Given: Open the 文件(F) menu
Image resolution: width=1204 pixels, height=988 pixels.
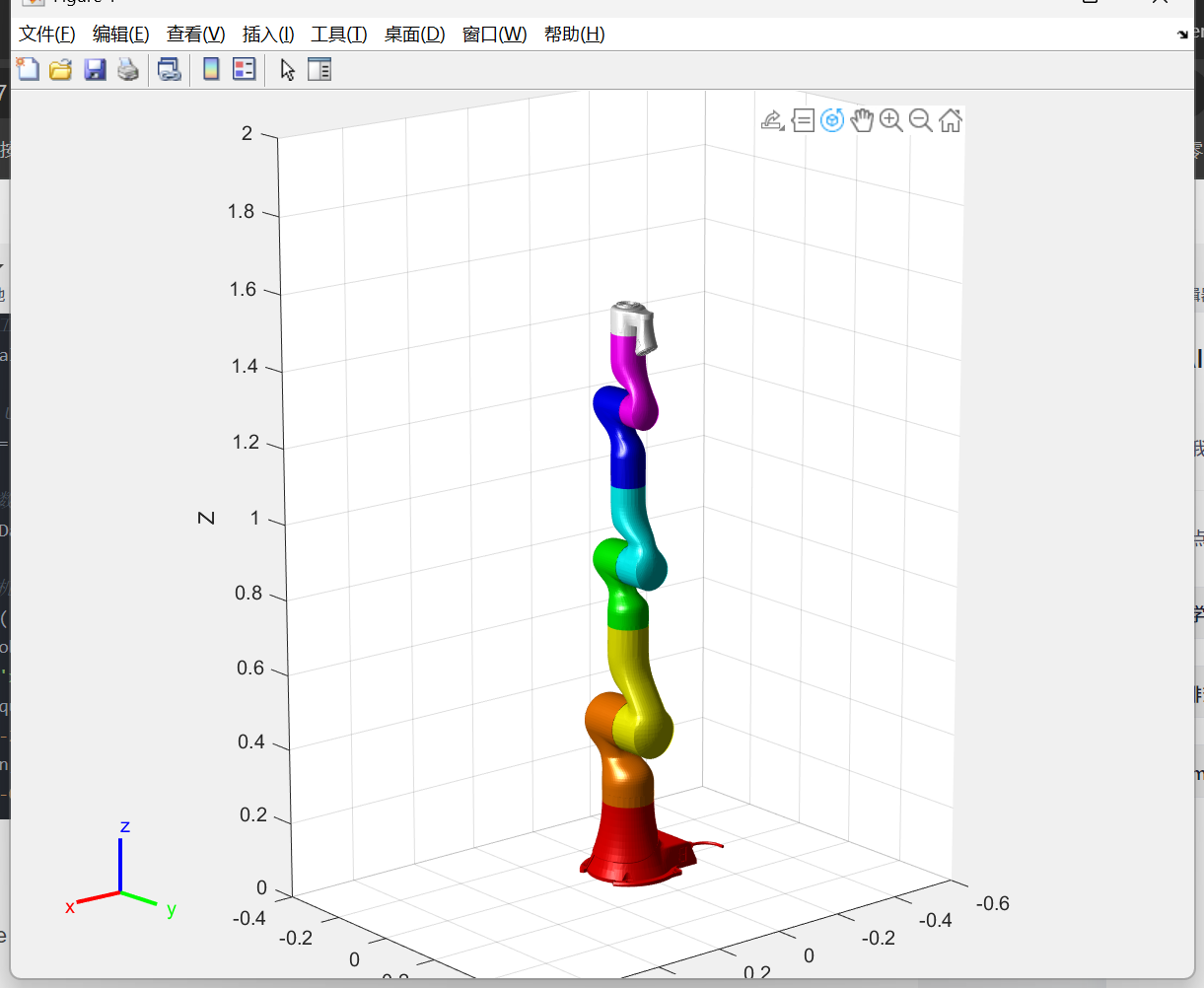Looking at the screenshot, I should click(47, 35).
